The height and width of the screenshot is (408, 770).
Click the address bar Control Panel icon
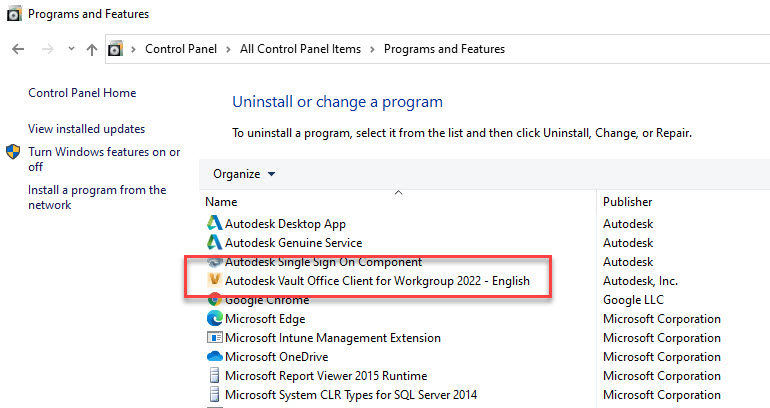[115, 49]
